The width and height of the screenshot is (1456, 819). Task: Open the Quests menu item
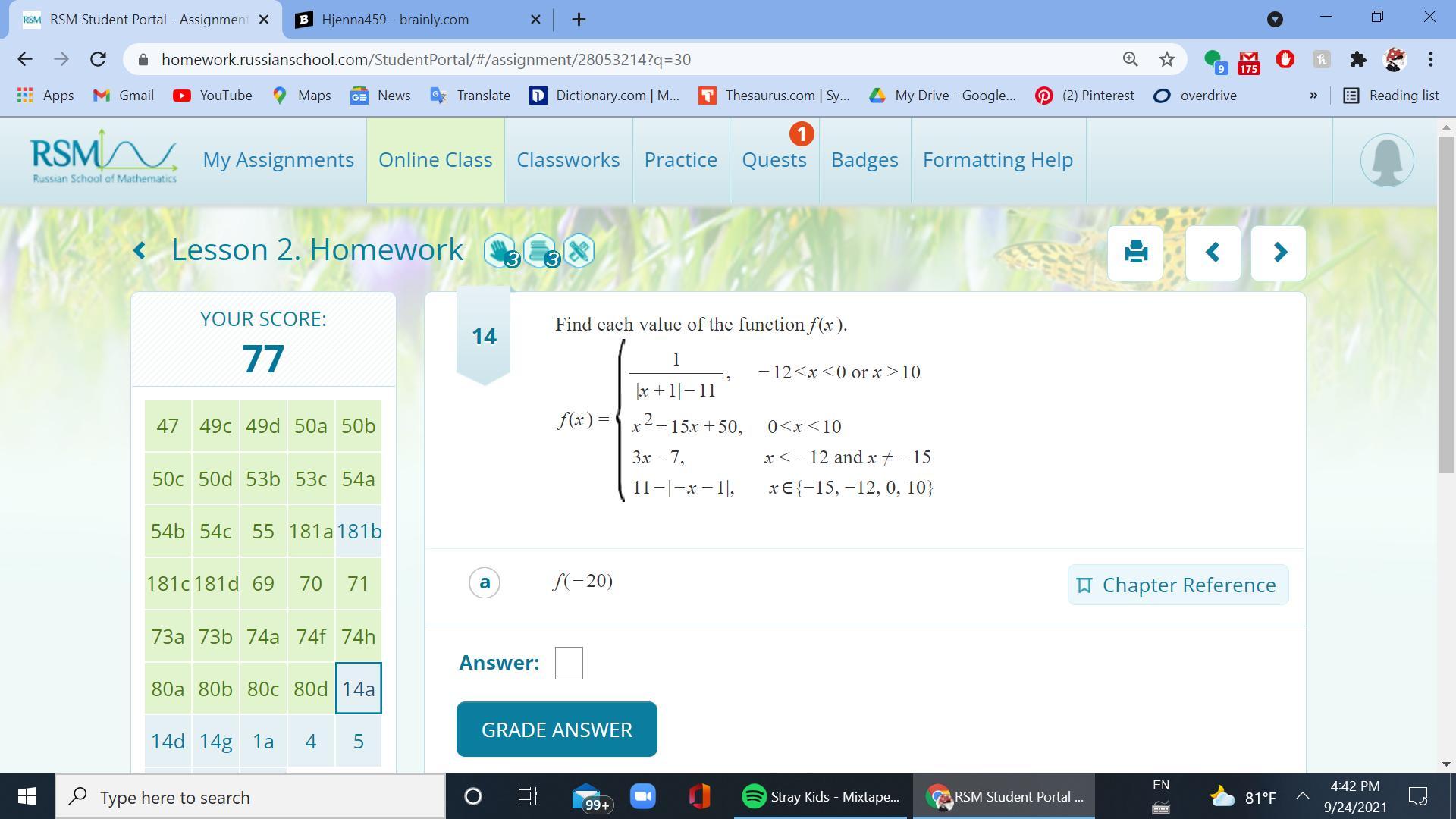point(773,160)
